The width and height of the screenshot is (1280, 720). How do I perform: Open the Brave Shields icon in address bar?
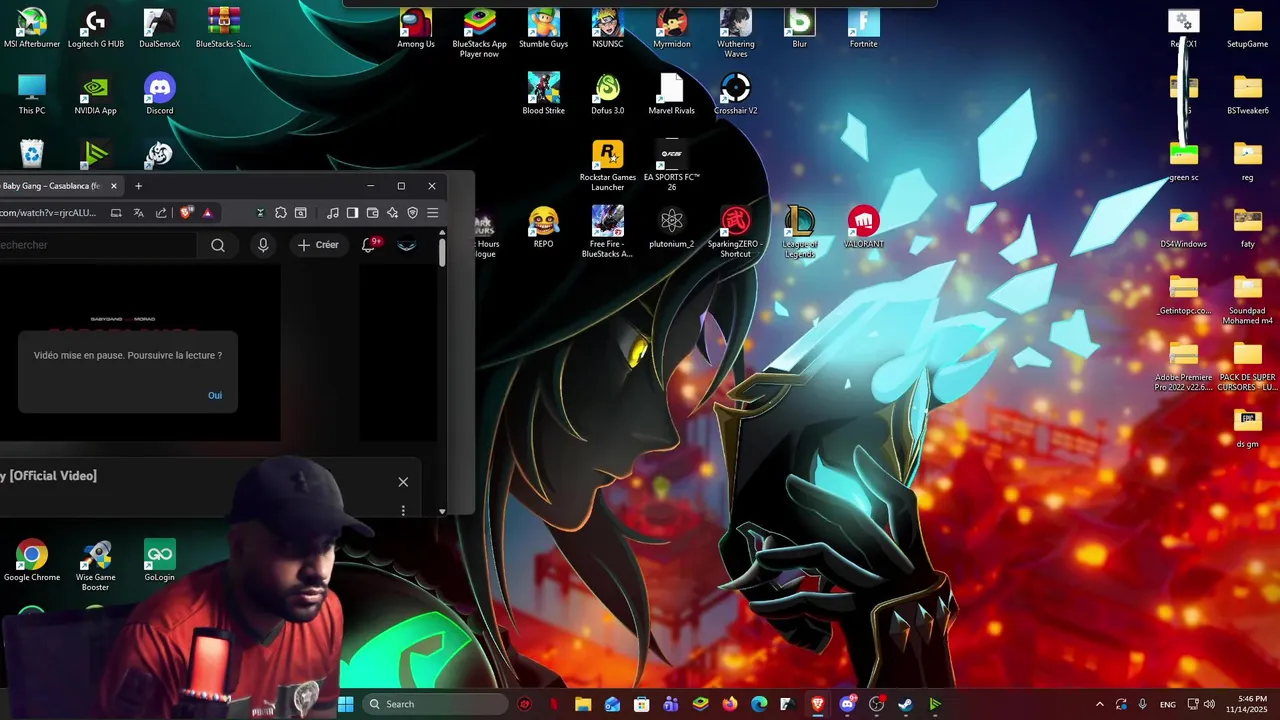[x=186, y=213]
